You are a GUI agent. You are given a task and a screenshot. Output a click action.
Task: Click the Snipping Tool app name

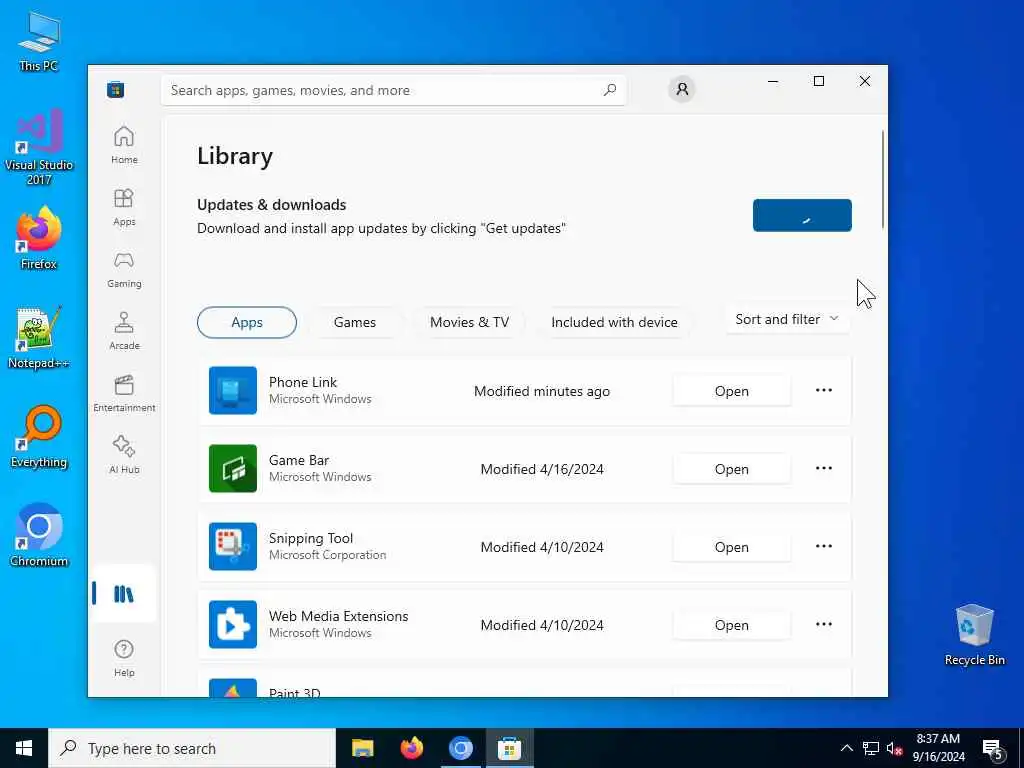(311, 538)
